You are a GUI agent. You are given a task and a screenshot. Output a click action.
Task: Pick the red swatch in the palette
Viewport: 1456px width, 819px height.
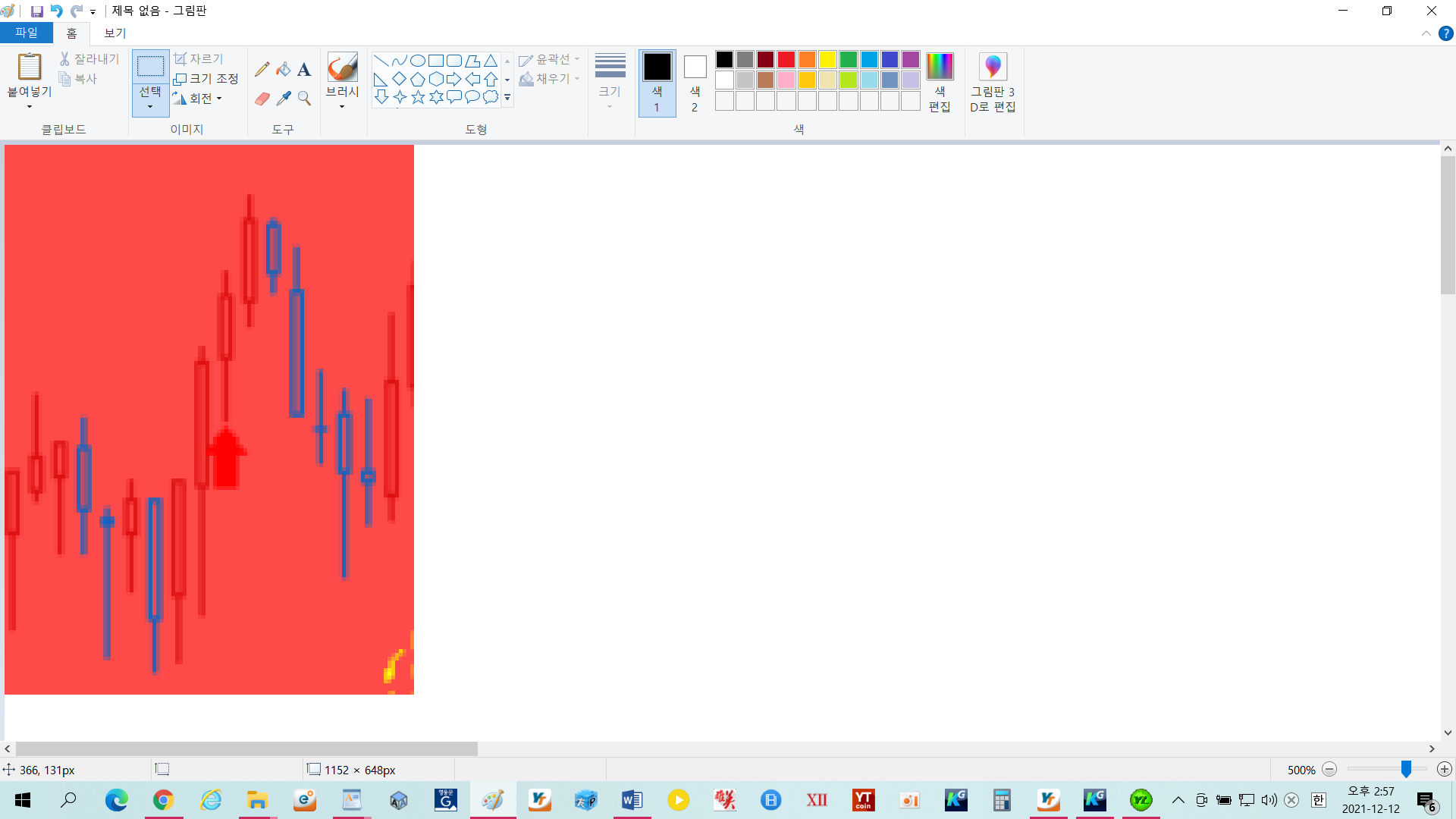[786, 60]
